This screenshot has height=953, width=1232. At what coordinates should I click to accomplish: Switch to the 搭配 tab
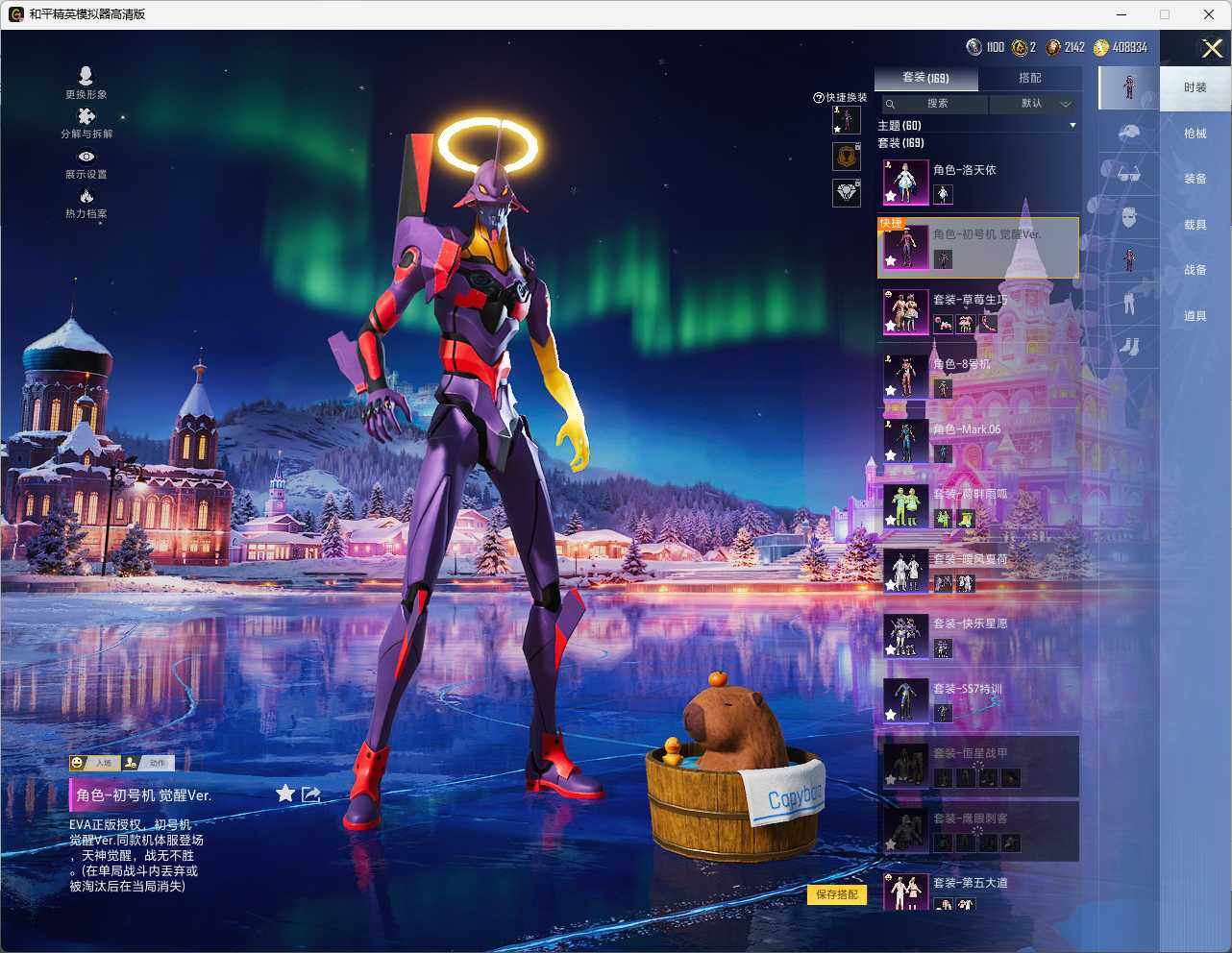point(1029,78)
